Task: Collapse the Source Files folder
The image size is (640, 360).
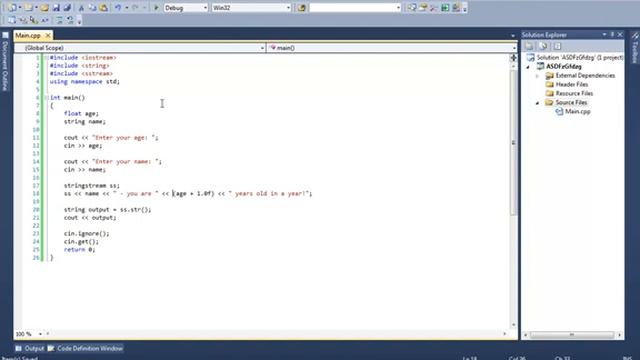Action: click(x=538, y=102)
